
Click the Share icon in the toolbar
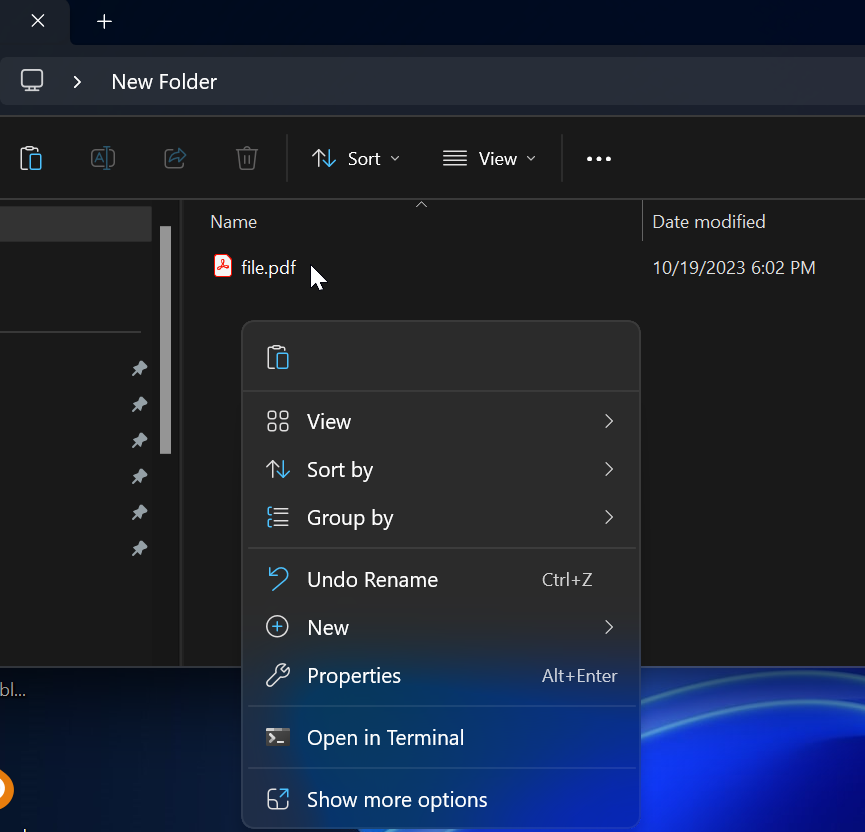[175, 159]
